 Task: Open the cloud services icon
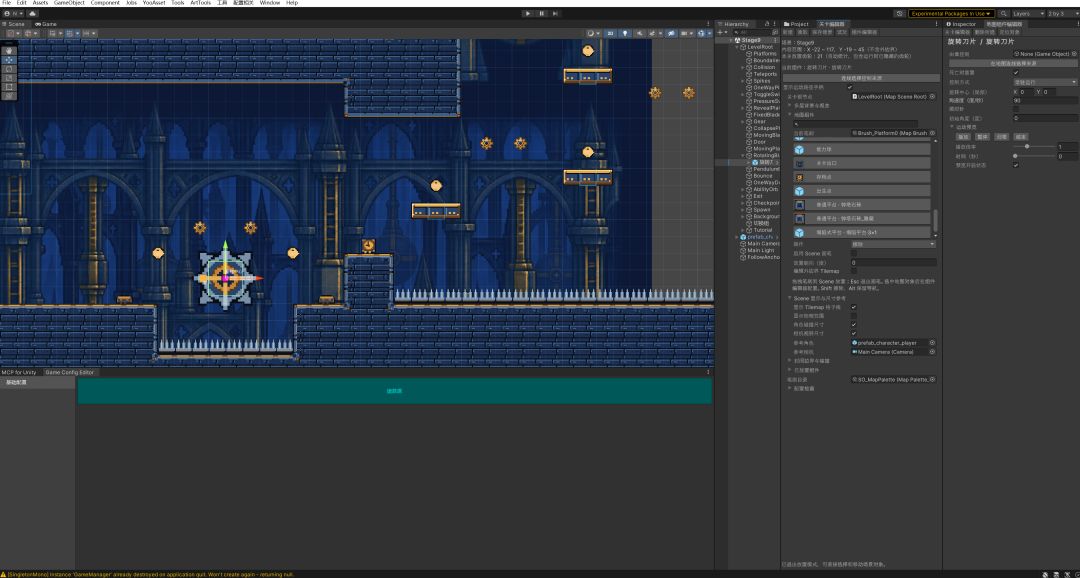click(x=32, y=13)
